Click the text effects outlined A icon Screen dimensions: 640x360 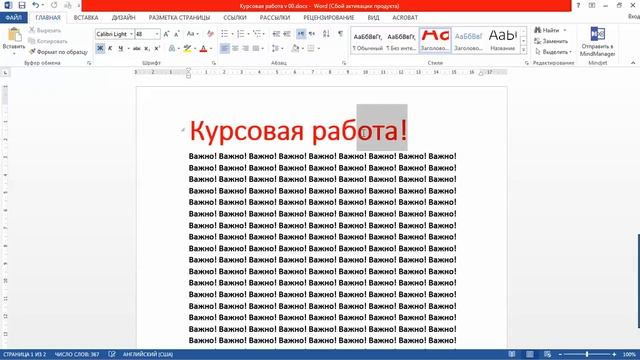tap(172, 49)
